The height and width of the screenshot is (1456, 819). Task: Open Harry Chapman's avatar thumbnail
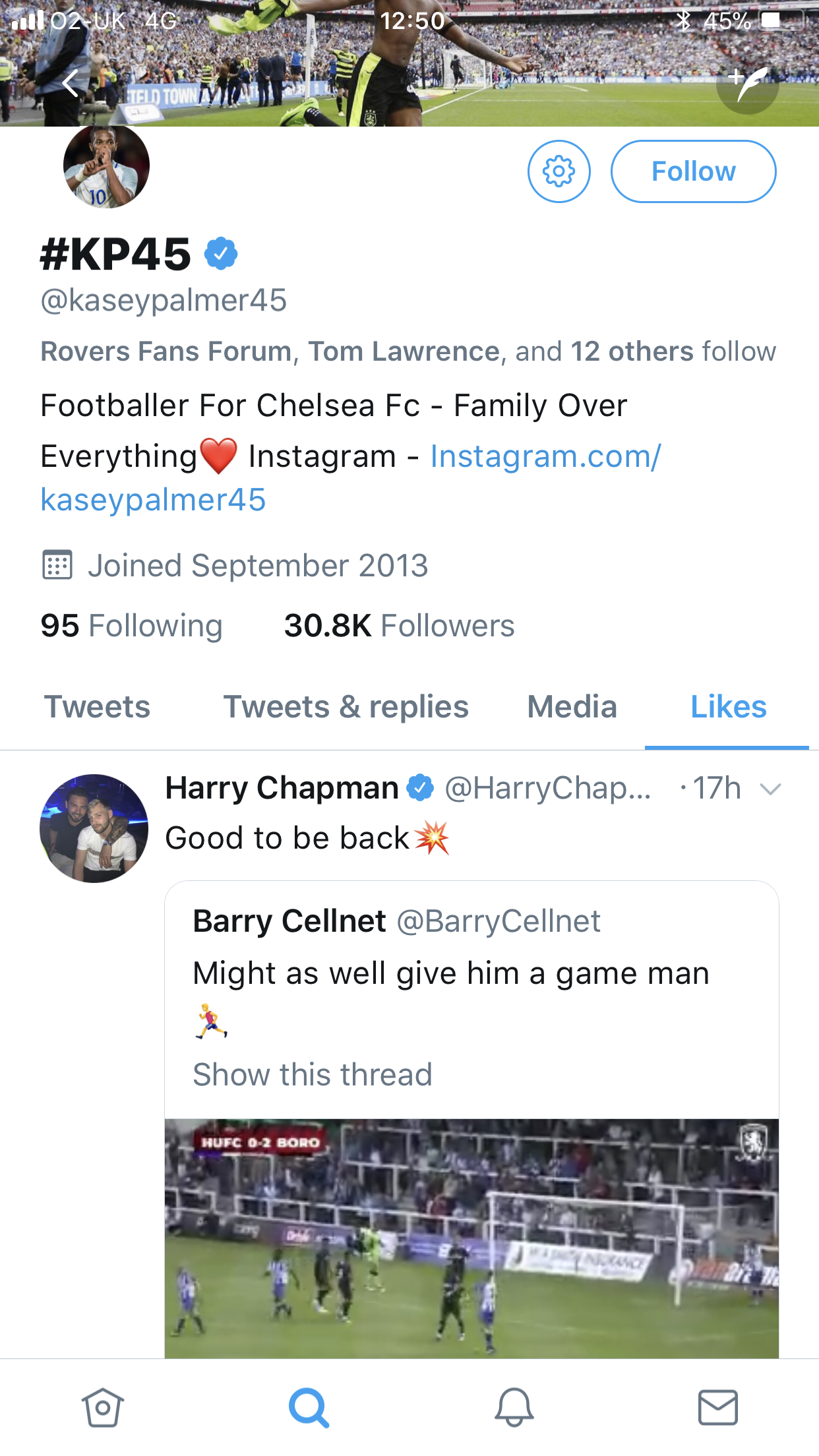(94, 828)
